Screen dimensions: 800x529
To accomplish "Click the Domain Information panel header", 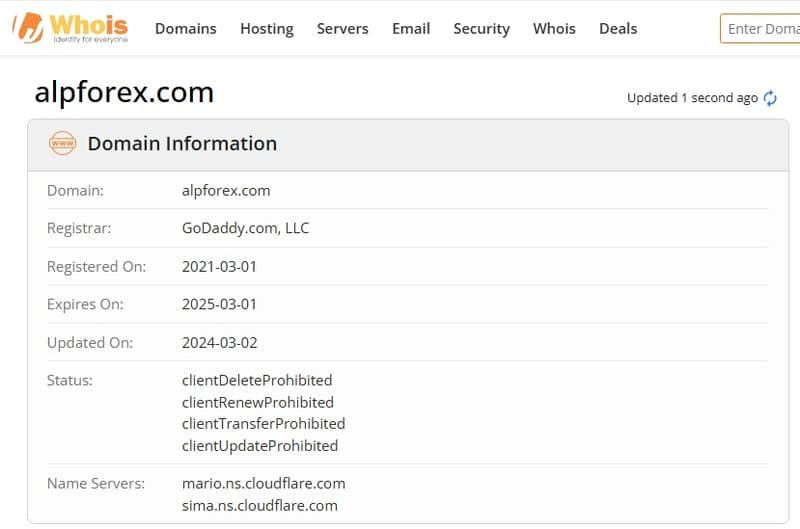I will (x=182, y=144).
